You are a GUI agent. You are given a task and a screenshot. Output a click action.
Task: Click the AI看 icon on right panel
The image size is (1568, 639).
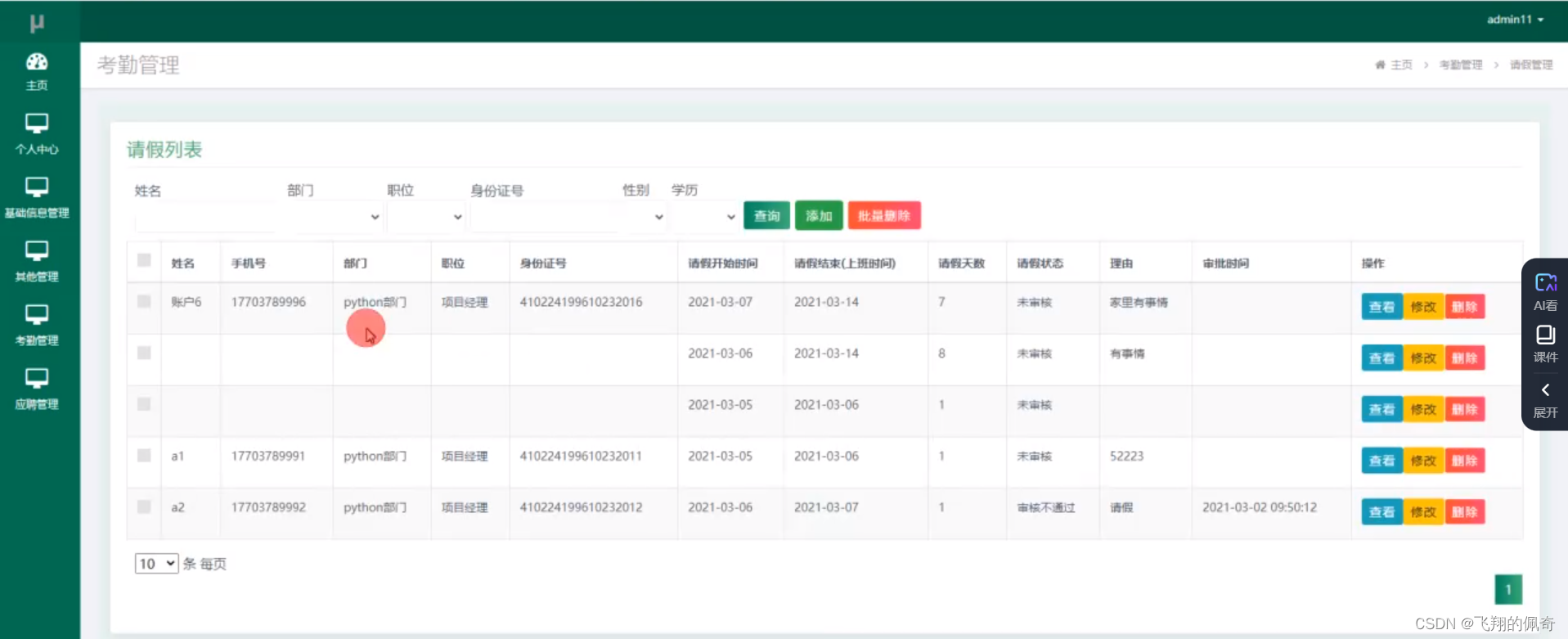click(x=1545, y=292)
